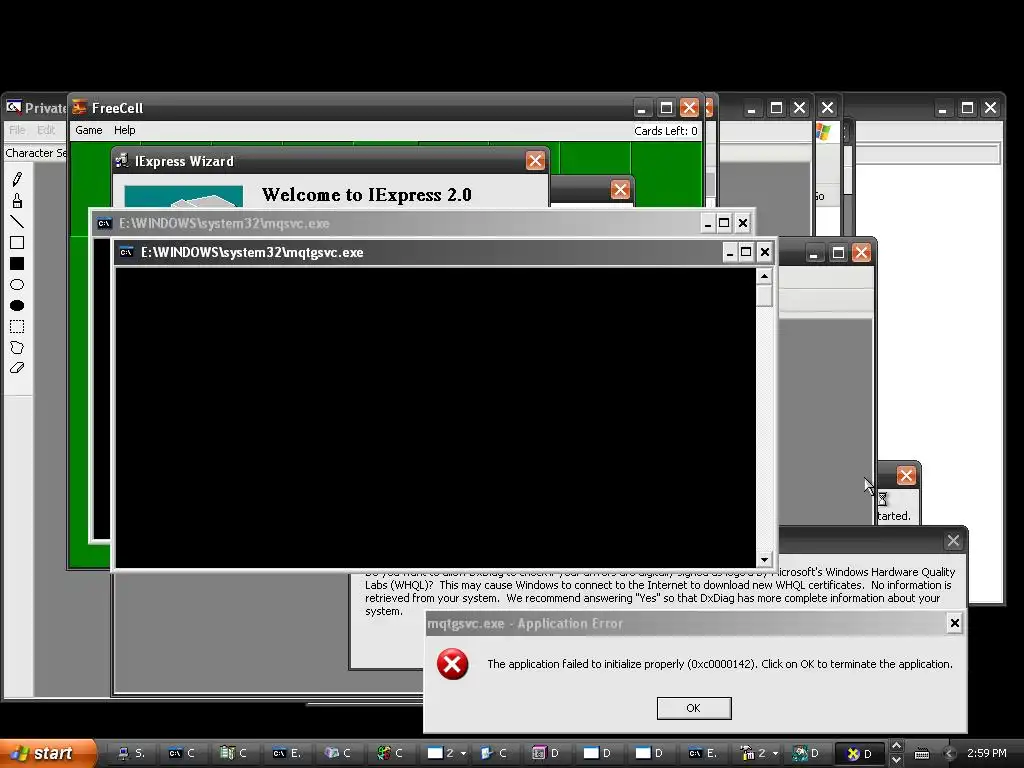Choose the Straight Line tool
Viewport: 1024px width, 768px height.
(x=18, y=221)
